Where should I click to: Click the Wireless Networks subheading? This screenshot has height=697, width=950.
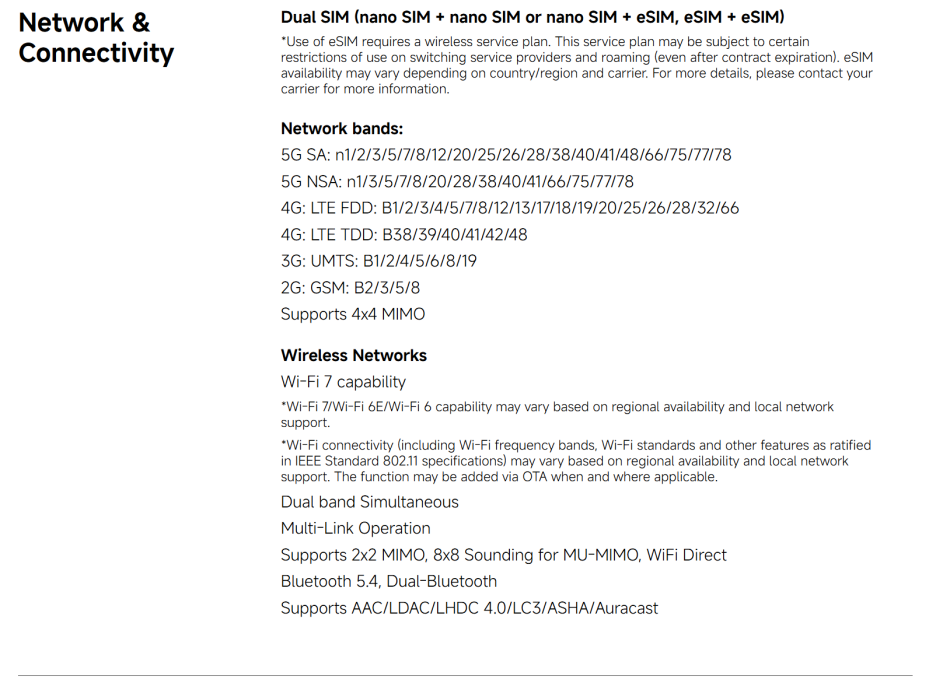(353, 355)
